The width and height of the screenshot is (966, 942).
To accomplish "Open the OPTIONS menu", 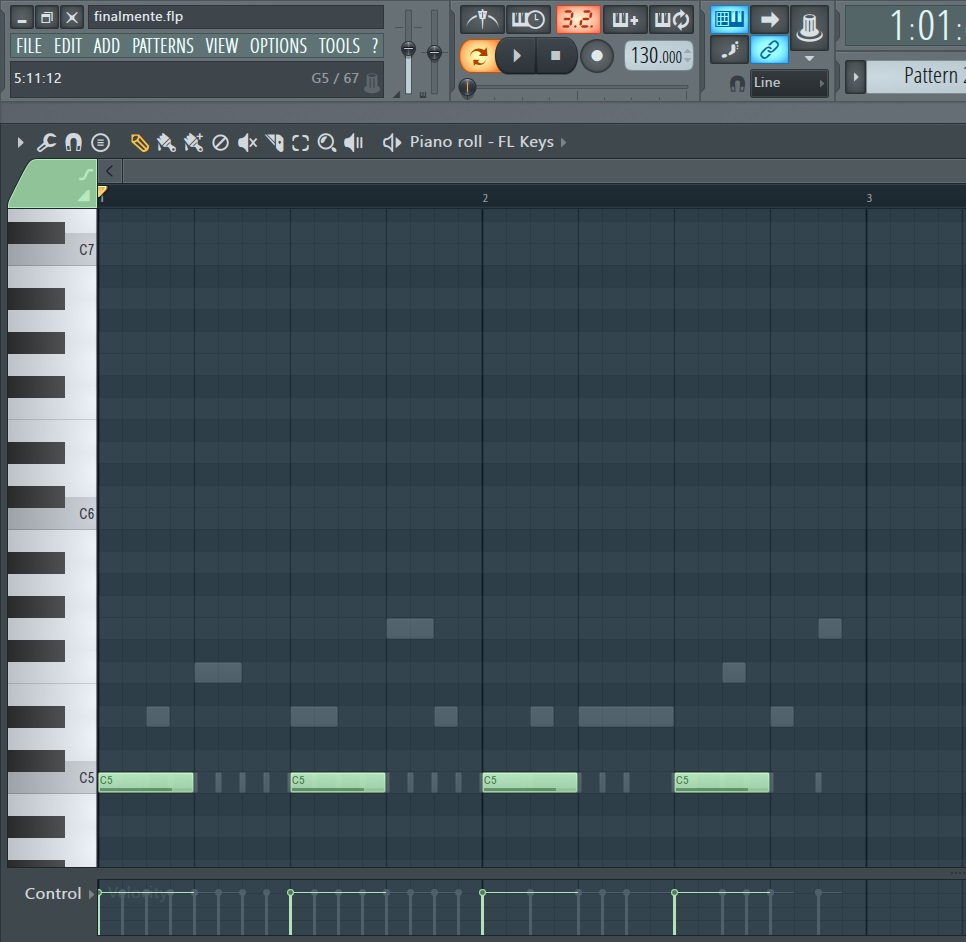I will tap(278, 46).
